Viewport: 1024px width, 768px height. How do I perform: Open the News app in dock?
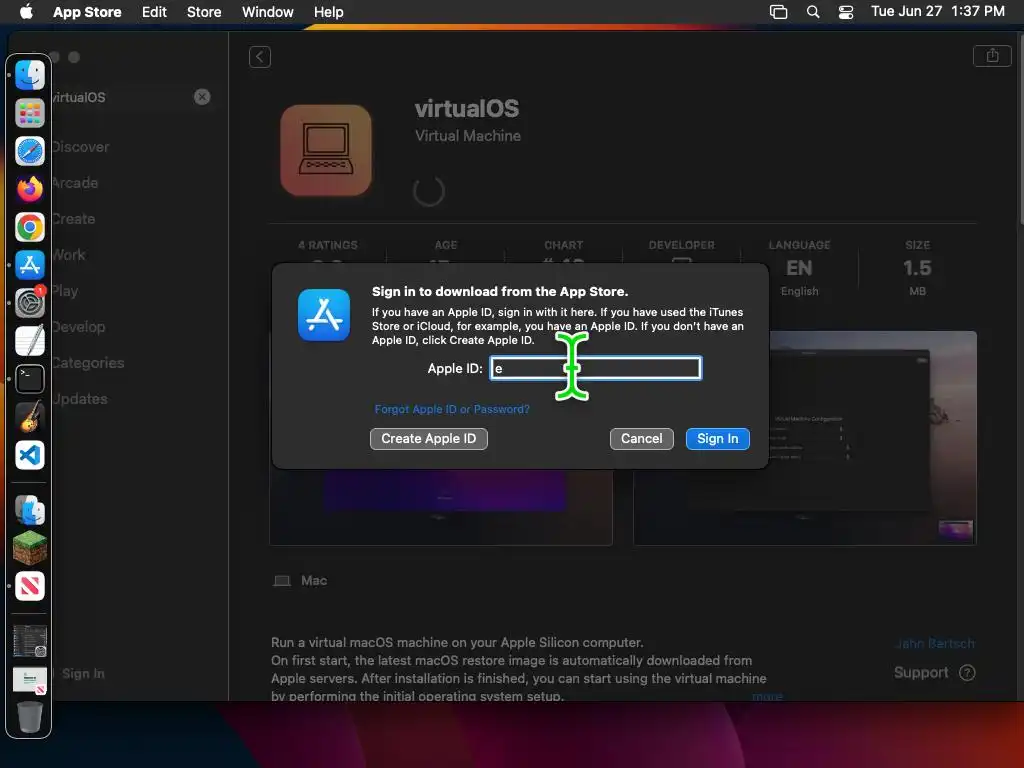[30, 586]
